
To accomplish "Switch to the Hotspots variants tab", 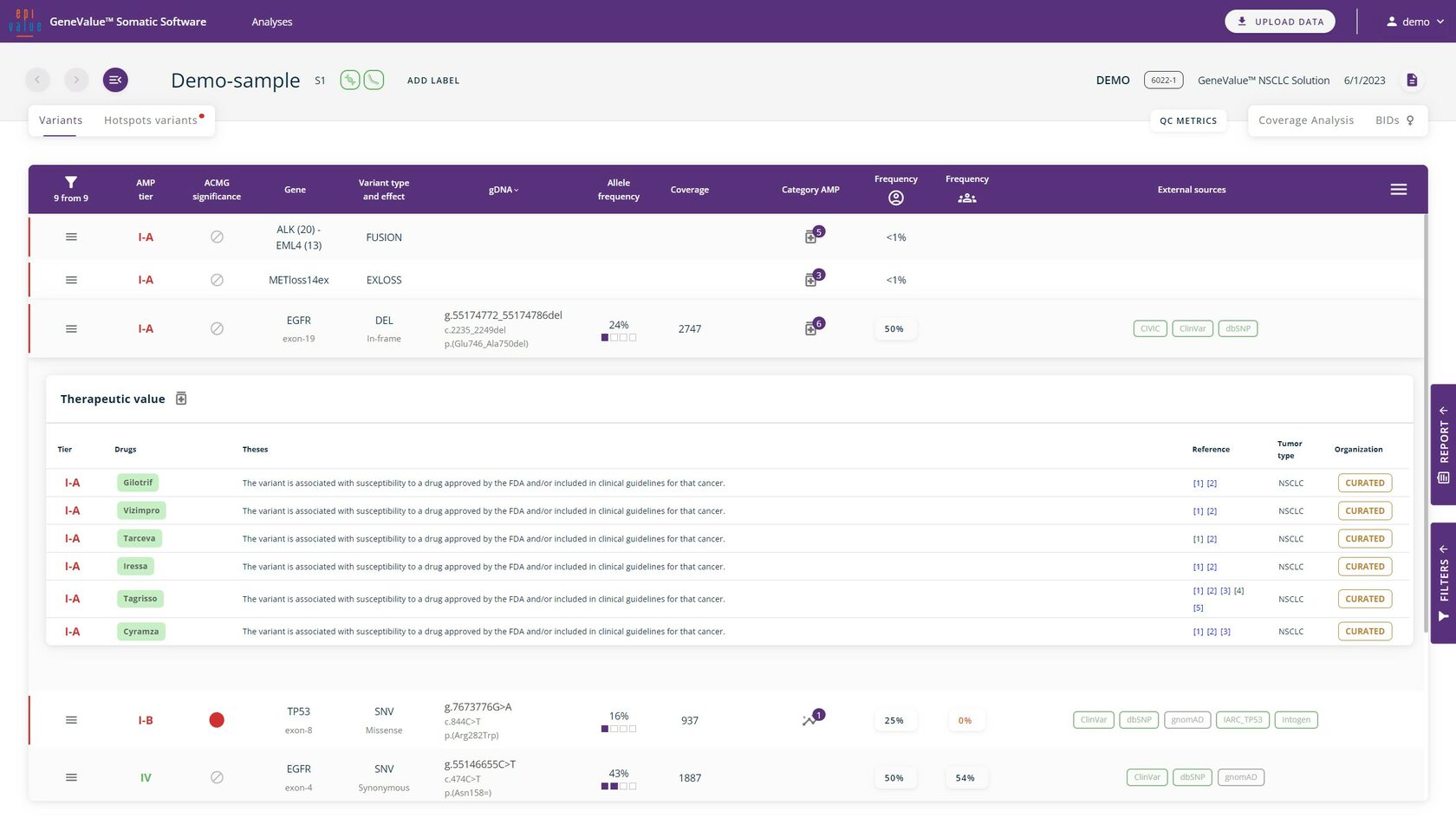I will tap(151, 120).
